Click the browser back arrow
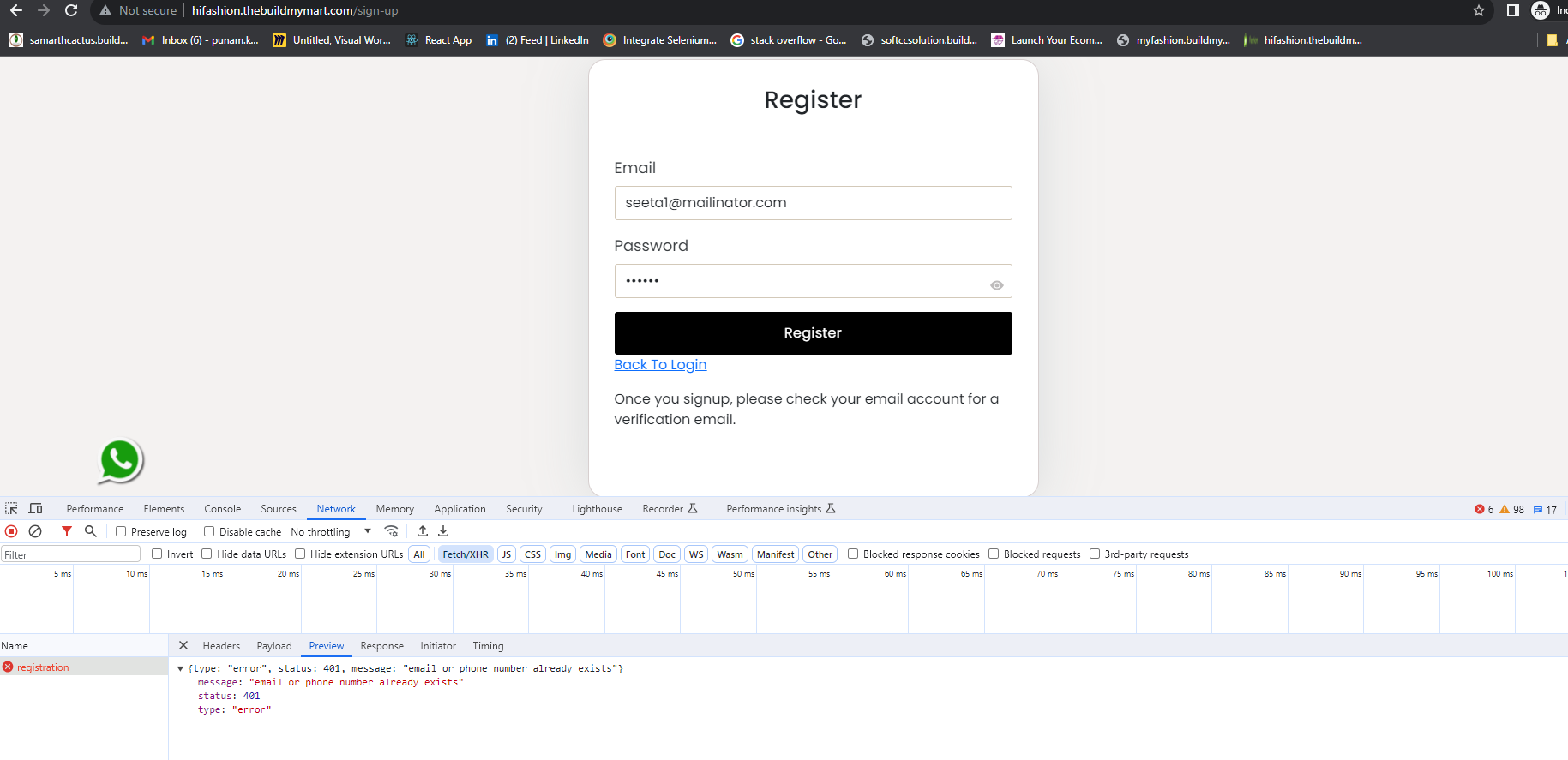Screen dimensions: 1568x760 click(x=16, y=10)
